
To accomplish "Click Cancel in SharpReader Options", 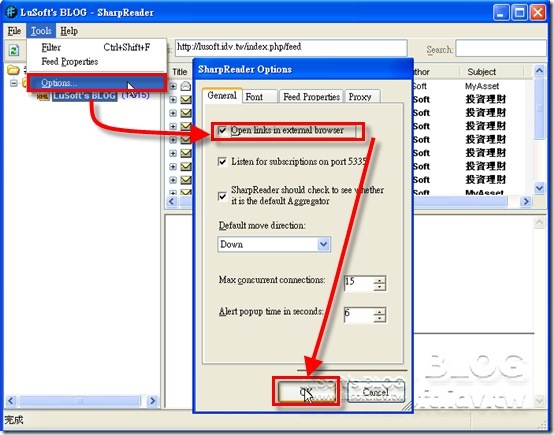I will pyautogui.click(x=376, y=392).
